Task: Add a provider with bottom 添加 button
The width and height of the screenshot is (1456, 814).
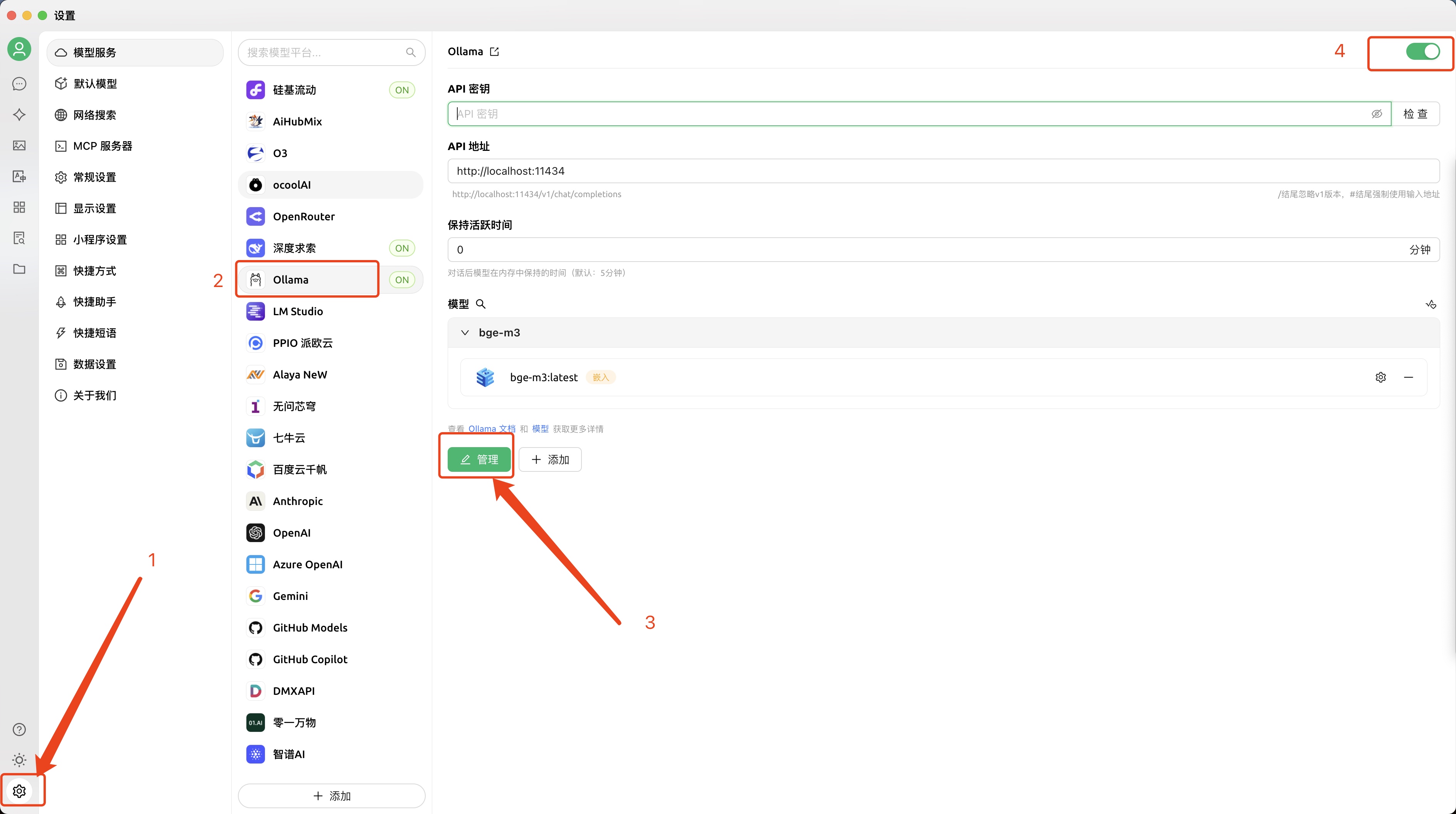Action: [332, 796]
